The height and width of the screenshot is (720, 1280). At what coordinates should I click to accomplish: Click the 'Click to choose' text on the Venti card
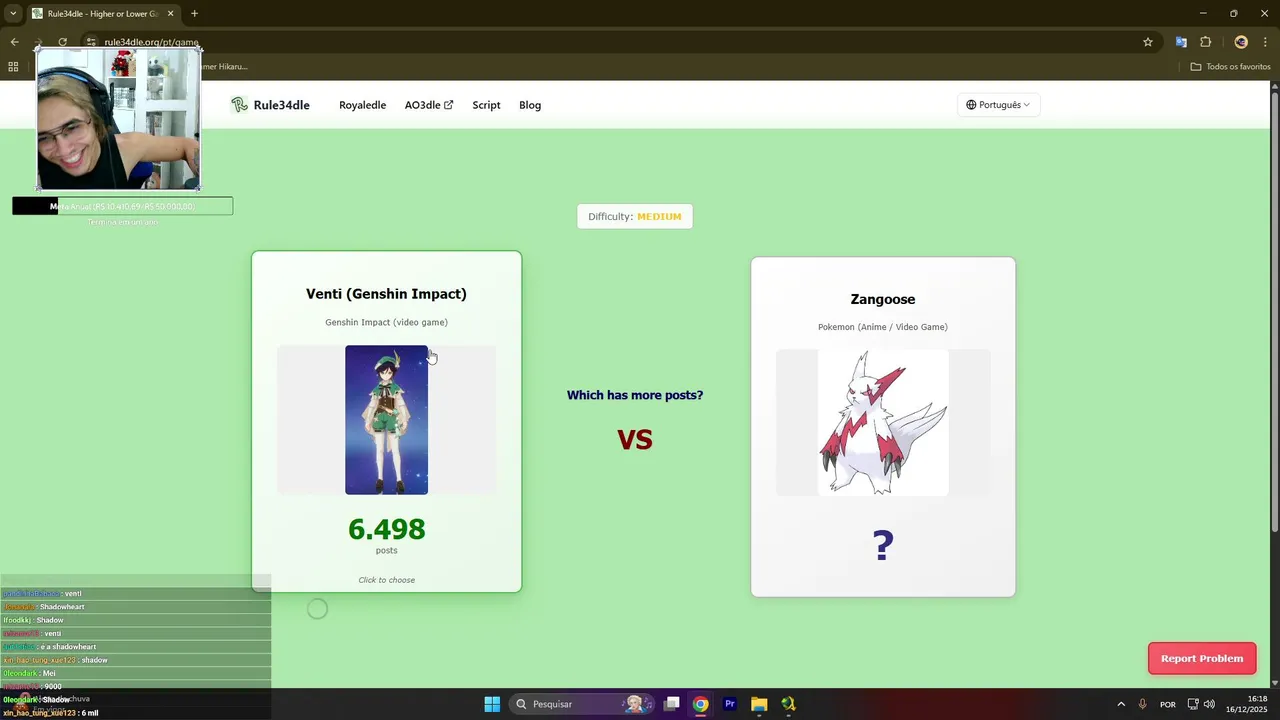386,580
